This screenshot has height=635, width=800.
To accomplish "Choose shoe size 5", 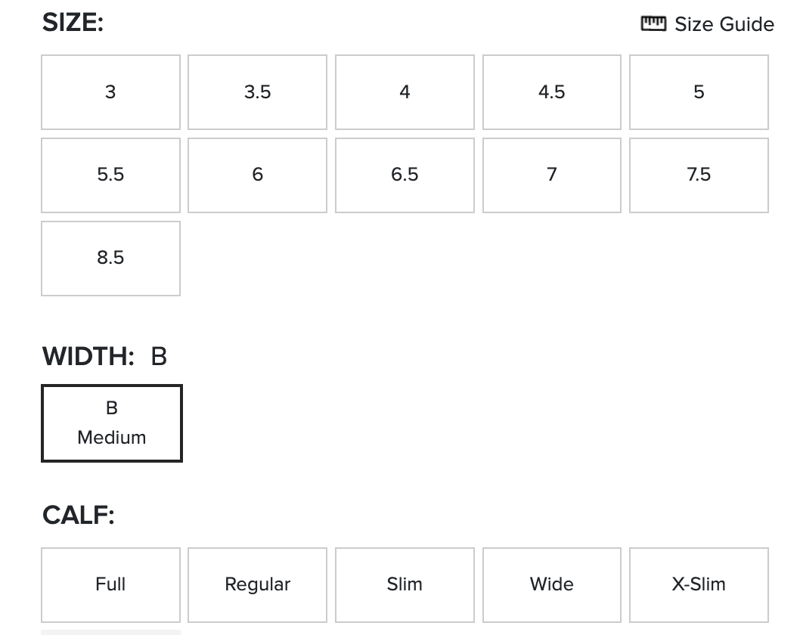I will [x=698, y=92].
